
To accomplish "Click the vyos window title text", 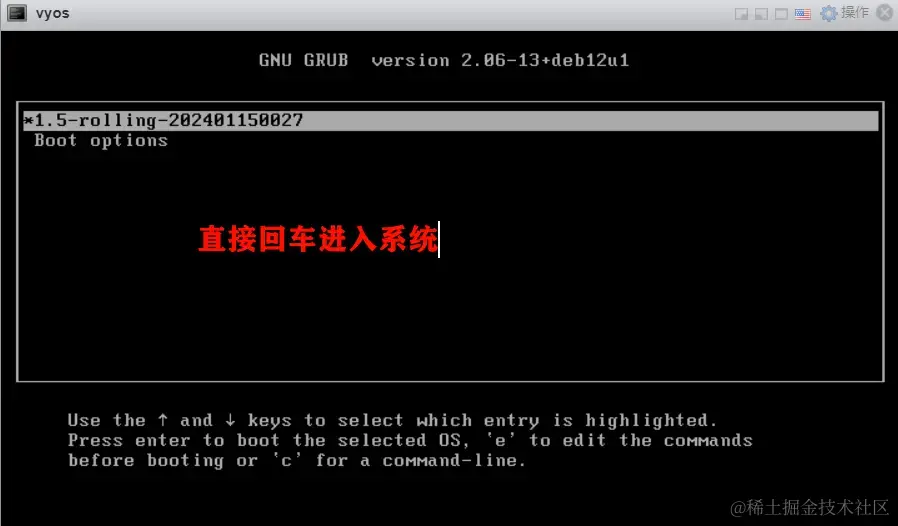I will click(x=53, y=13).
